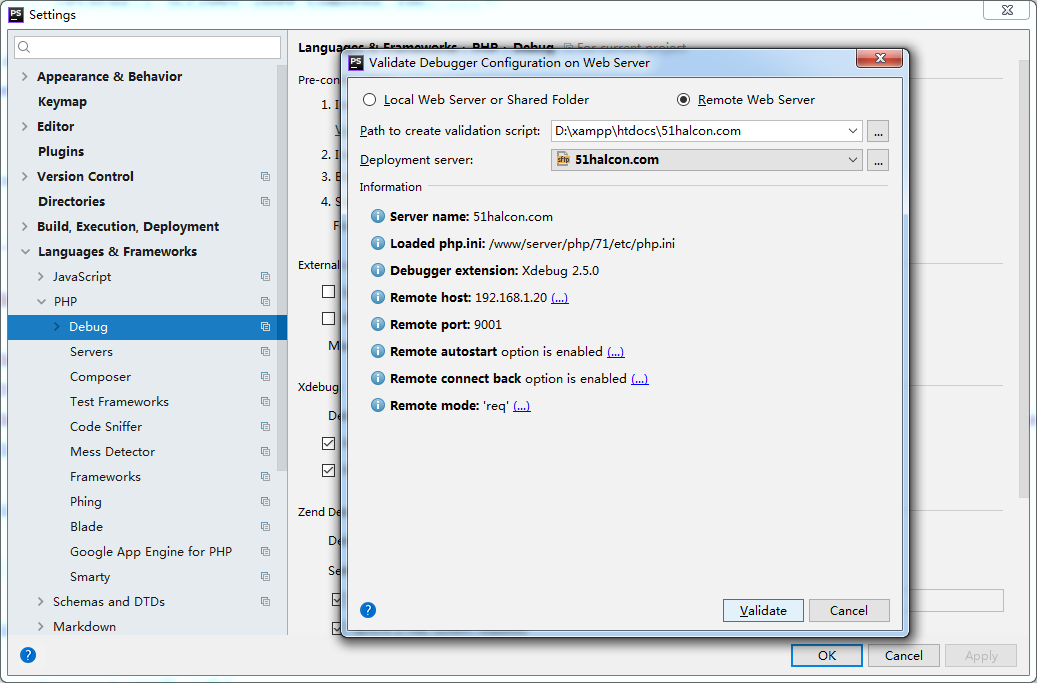The image size is (1037, 683).
Task: Click the project-level icon beside the PHP row
Action: (x=265, y=301)
